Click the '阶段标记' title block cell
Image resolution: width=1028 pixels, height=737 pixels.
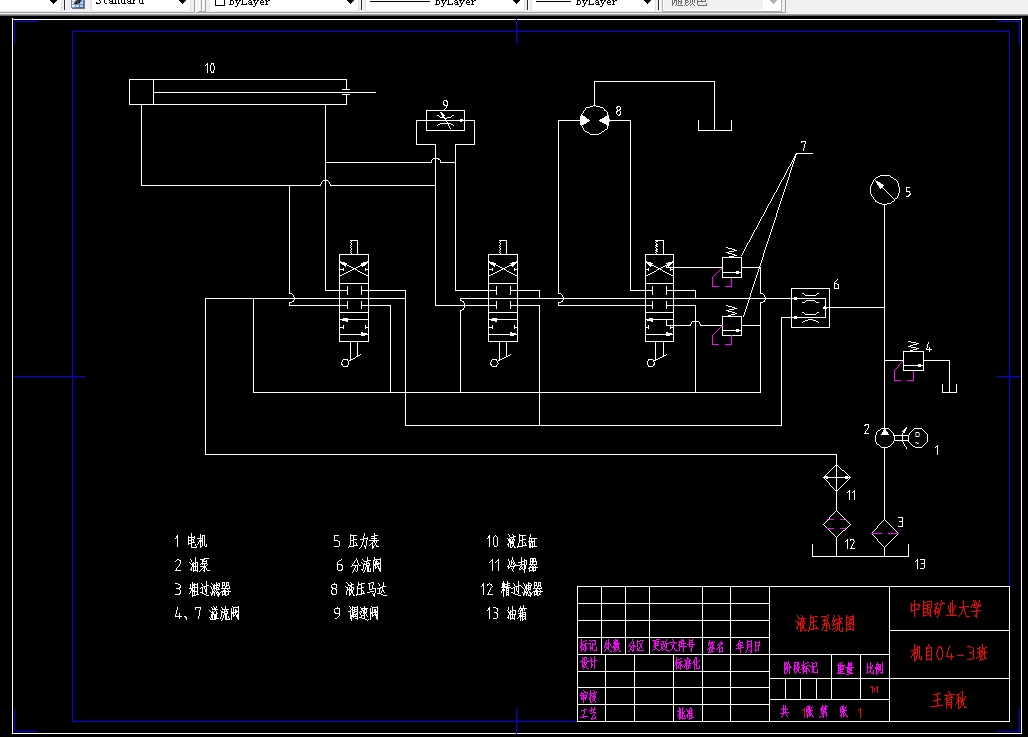coord(801,668)
